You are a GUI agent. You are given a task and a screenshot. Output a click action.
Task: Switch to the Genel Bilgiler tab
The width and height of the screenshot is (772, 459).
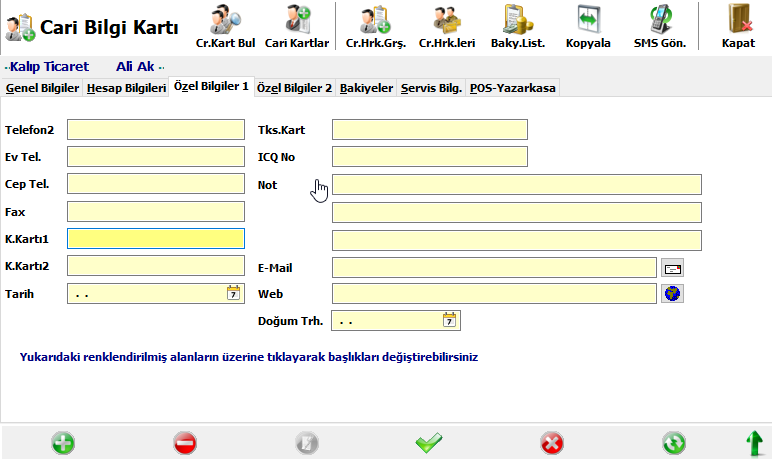tap(42, 88)
